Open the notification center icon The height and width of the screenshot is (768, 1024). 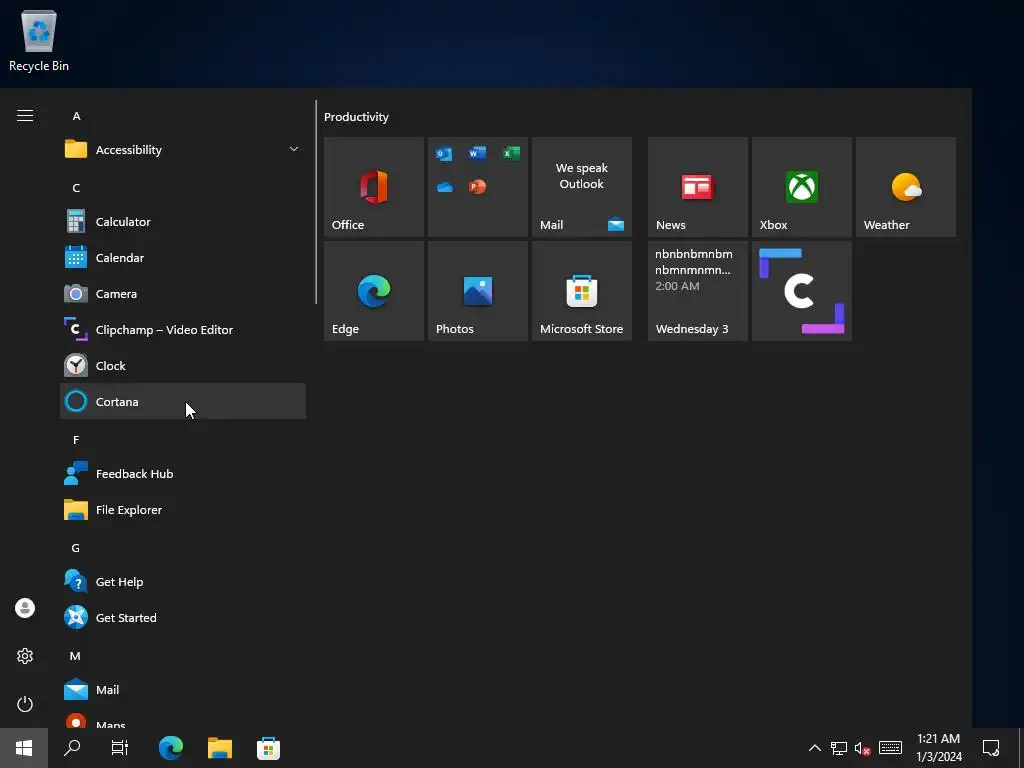point(991,748)
